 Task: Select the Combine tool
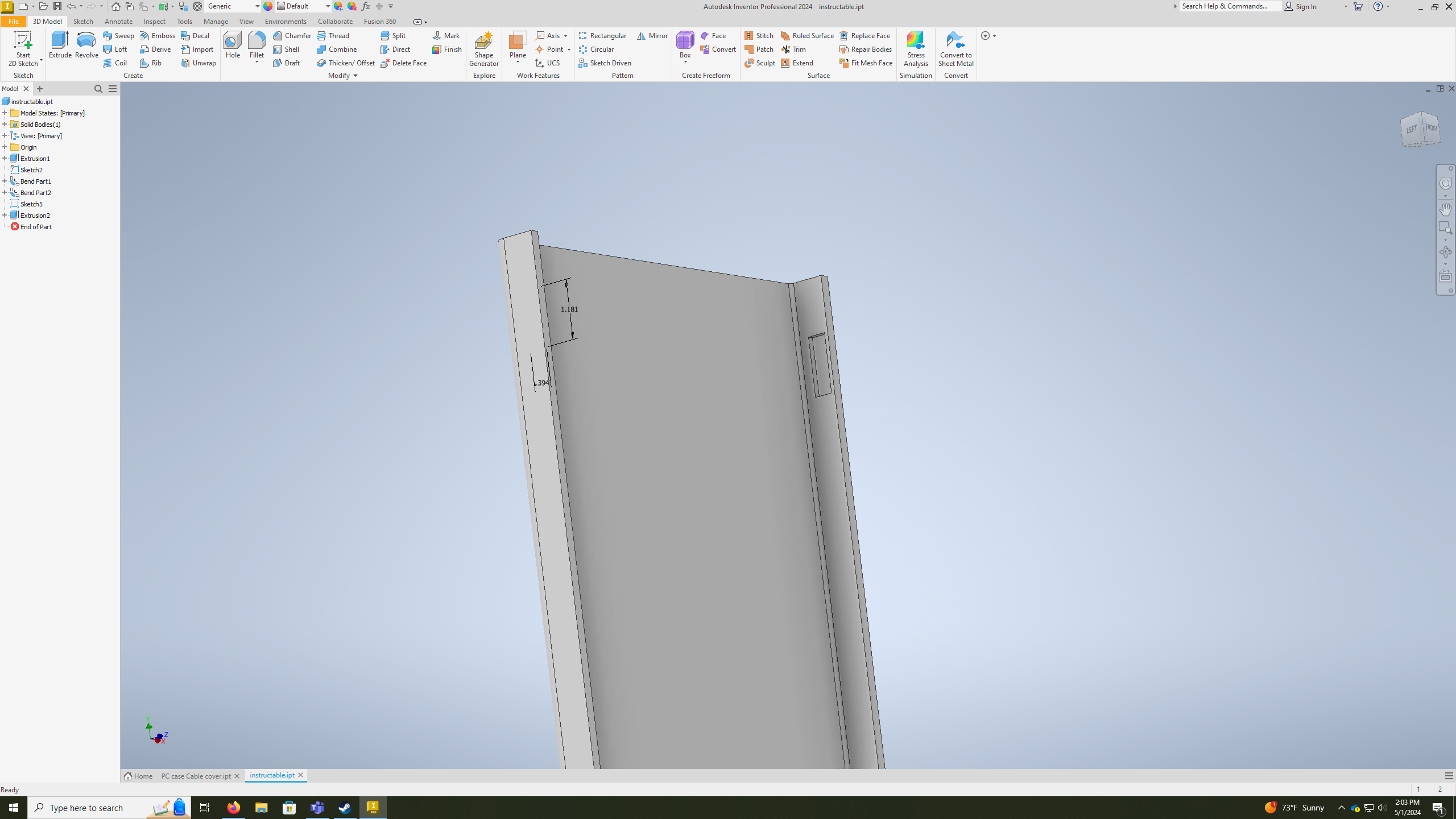coord(337,49)
